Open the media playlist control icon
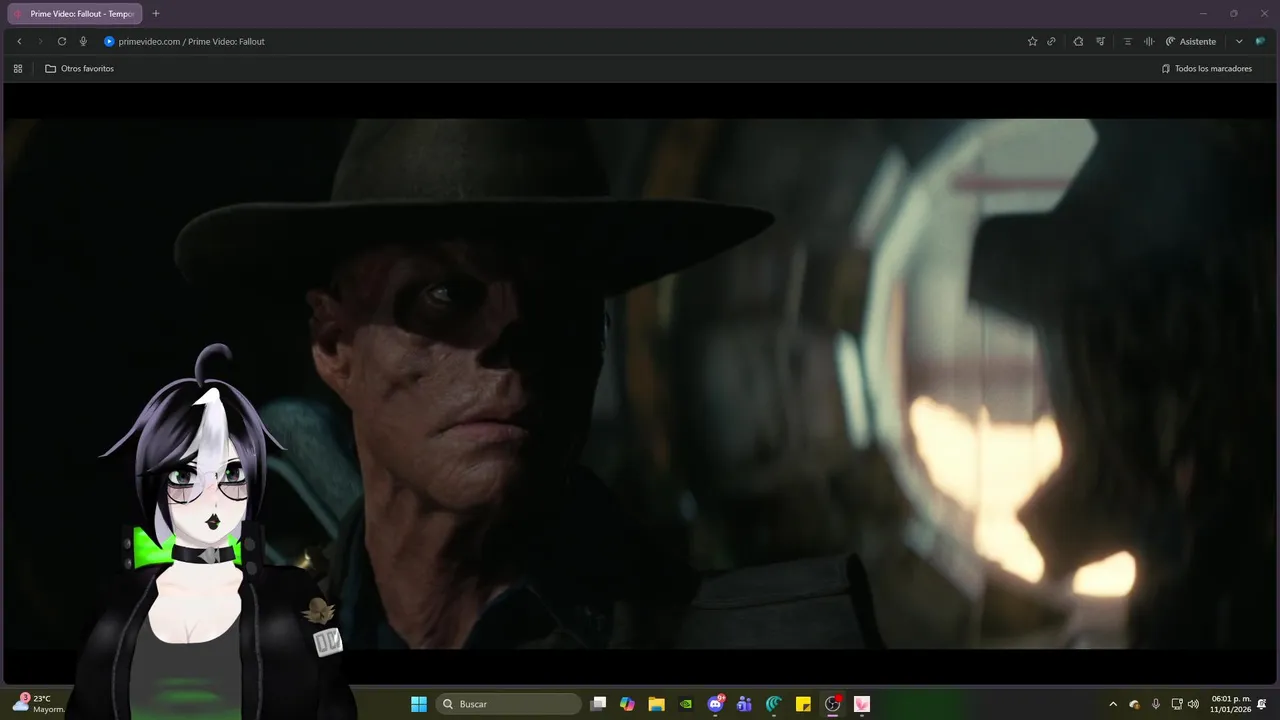 pyautogui.click(x=1101, y=41)
